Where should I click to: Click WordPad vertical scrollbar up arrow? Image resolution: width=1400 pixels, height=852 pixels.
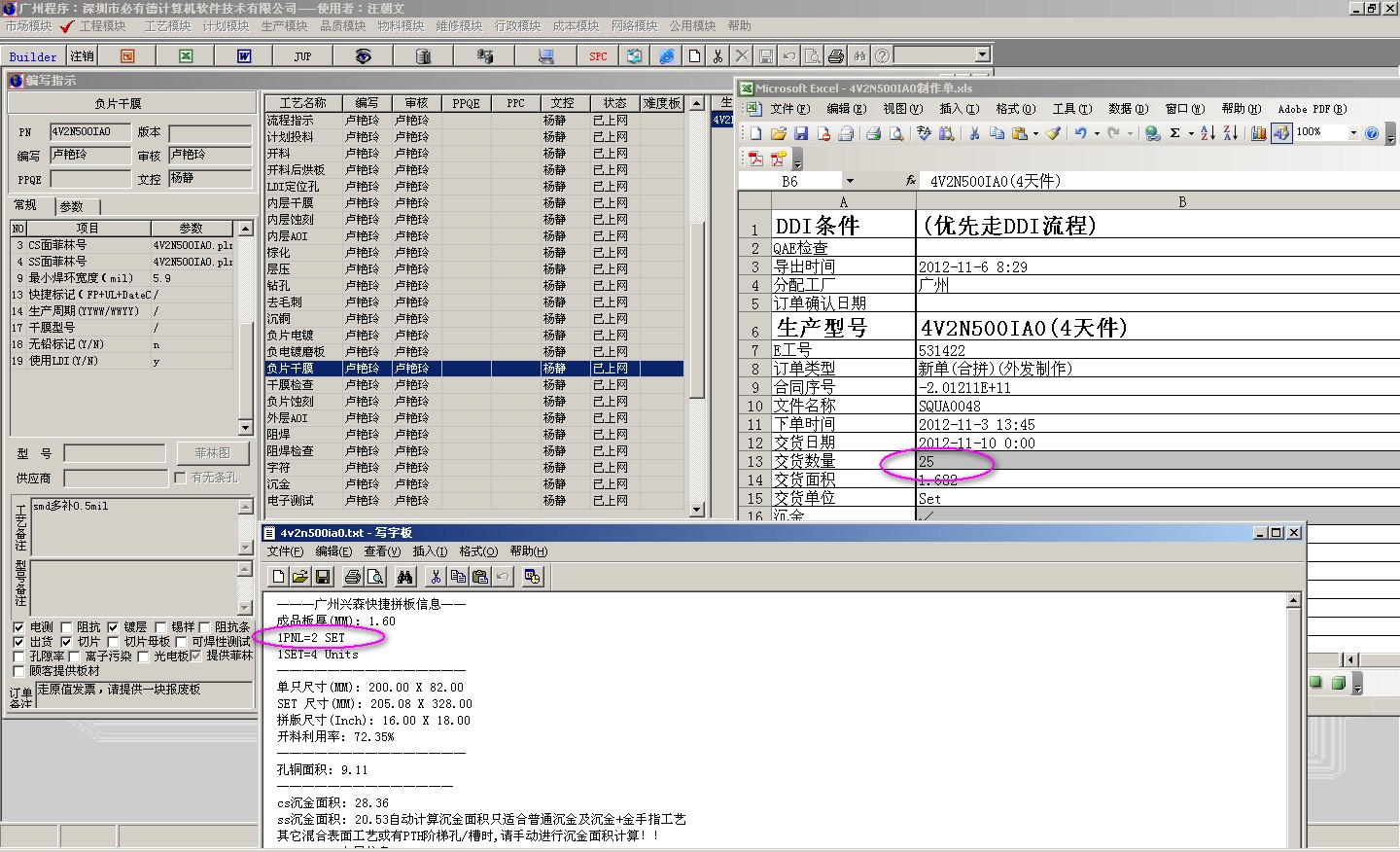(x=1293, y=601)
